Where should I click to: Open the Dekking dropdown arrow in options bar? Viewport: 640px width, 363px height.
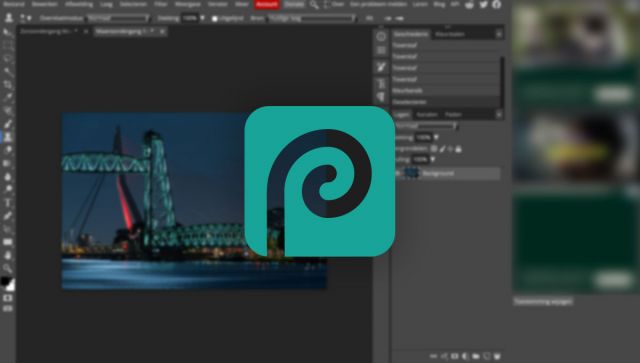[202, 18]
